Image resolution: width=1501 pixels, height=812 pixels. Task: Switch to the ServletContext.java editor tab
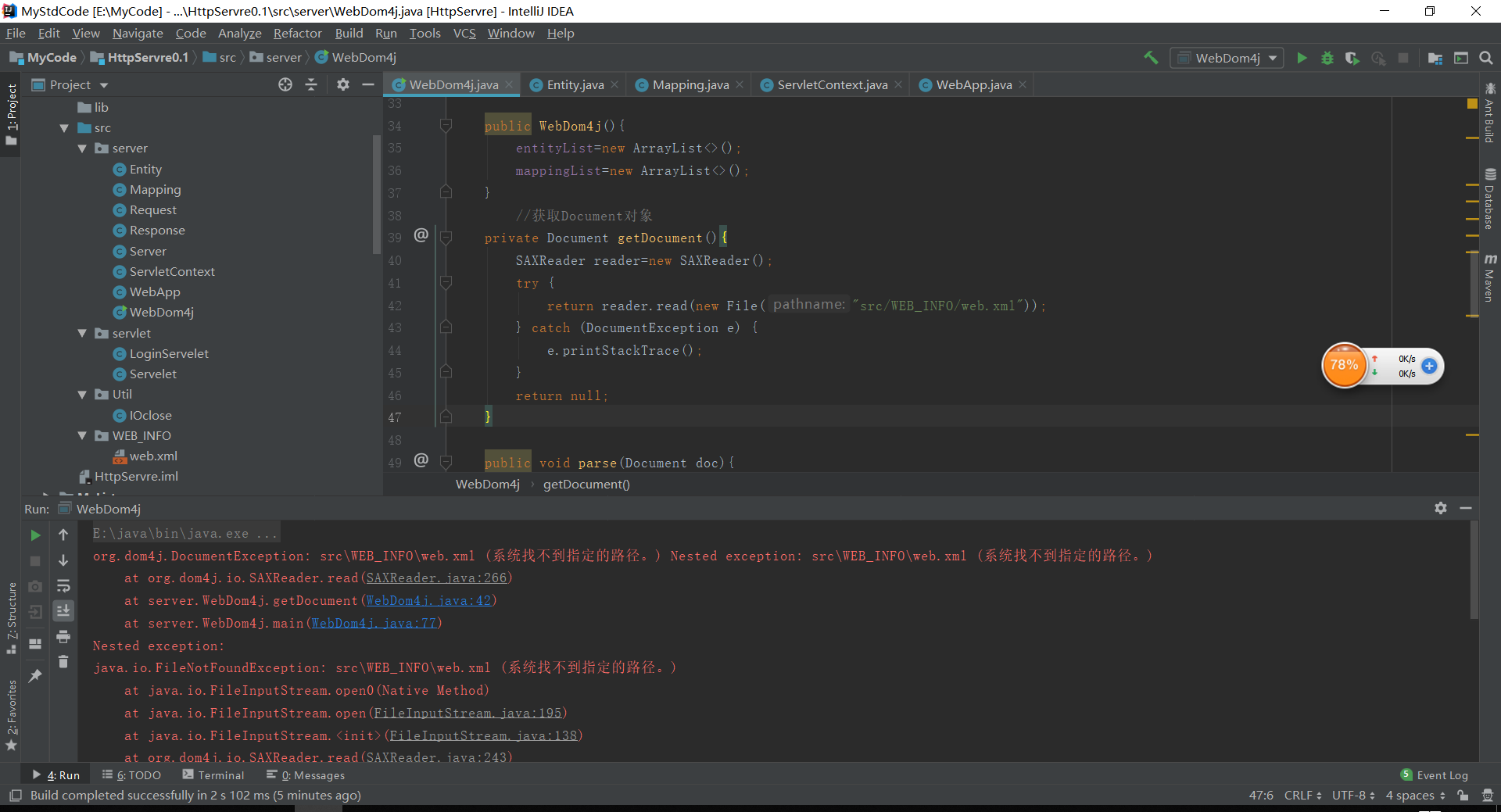tap(832, 84)
